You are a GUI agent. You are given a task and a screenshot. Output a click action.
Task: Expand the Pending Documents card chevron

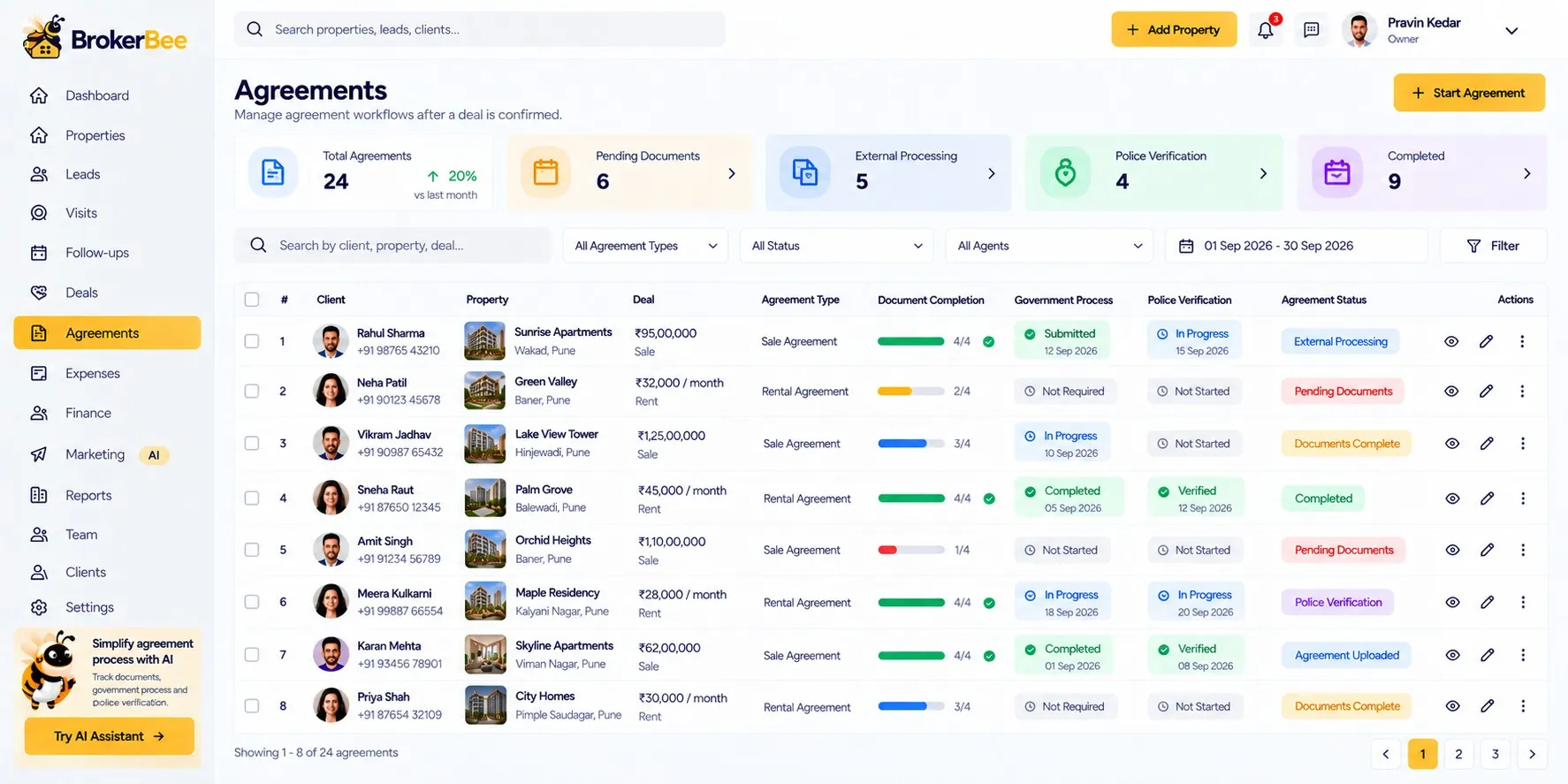[732, 173]
